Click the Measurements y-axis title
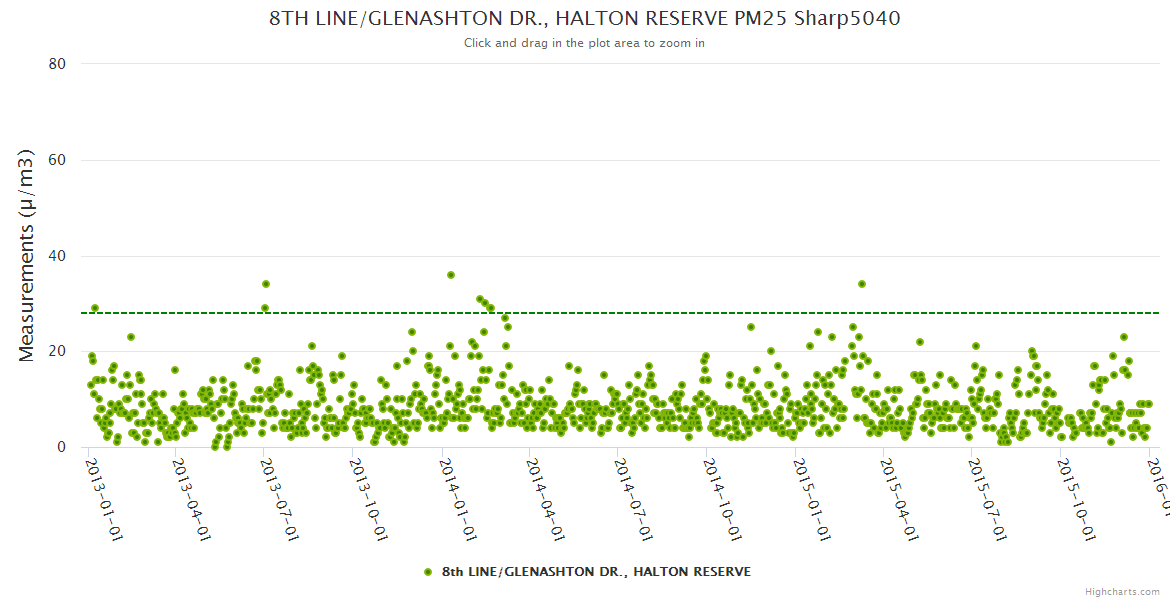Screen dimensions: 1170x600 pyautogui.click(x=27, y=255)
